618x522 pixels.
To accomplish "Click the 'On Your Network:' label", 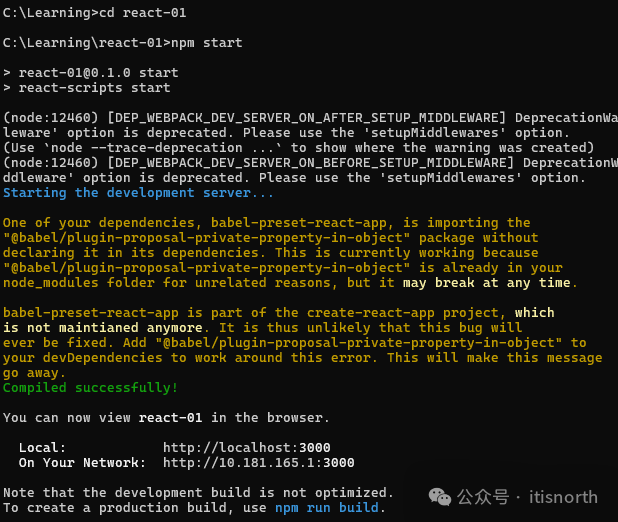I will point(82,462).
